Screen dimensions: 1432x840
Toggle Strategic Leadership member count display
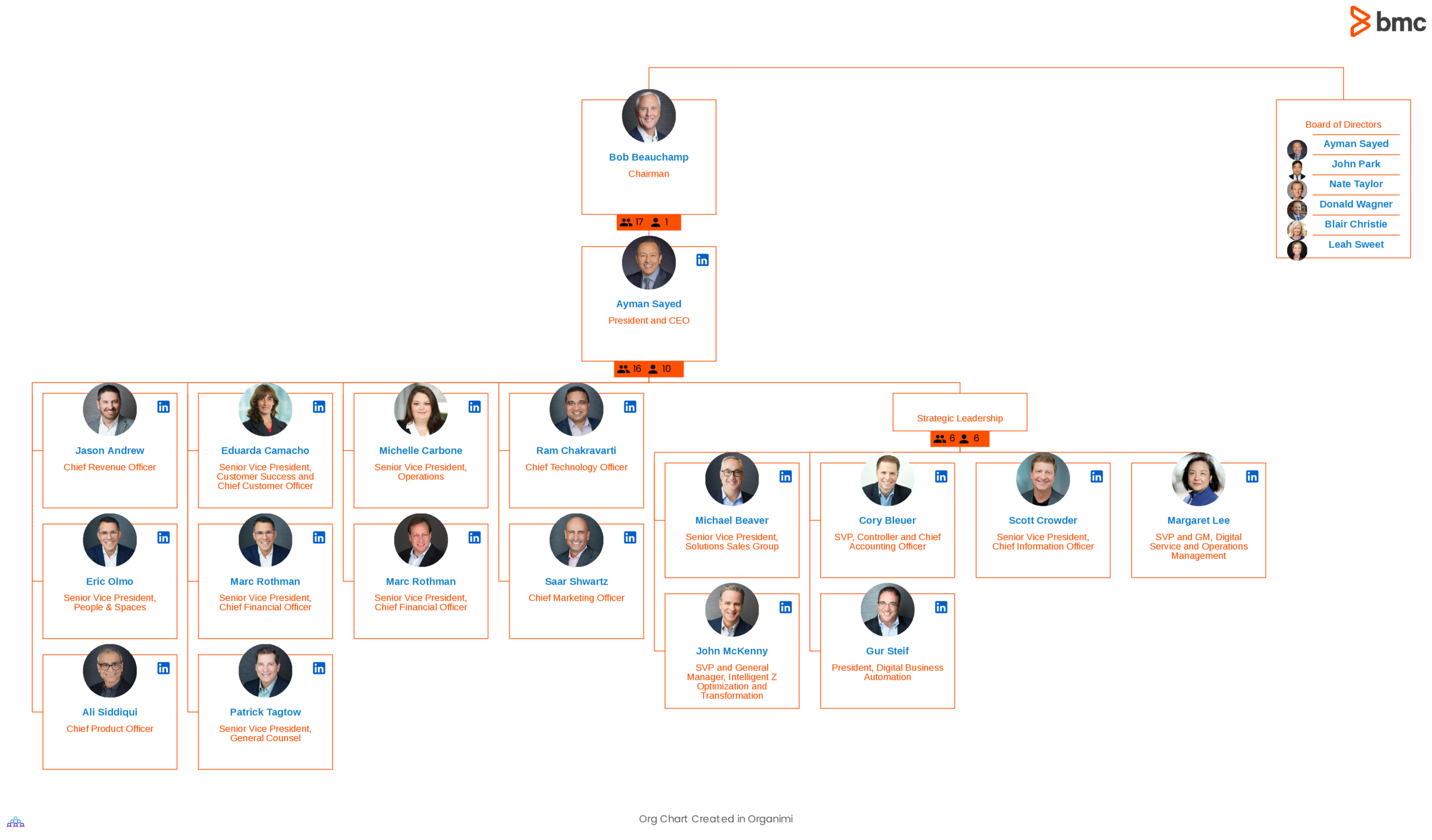point(956,438)
